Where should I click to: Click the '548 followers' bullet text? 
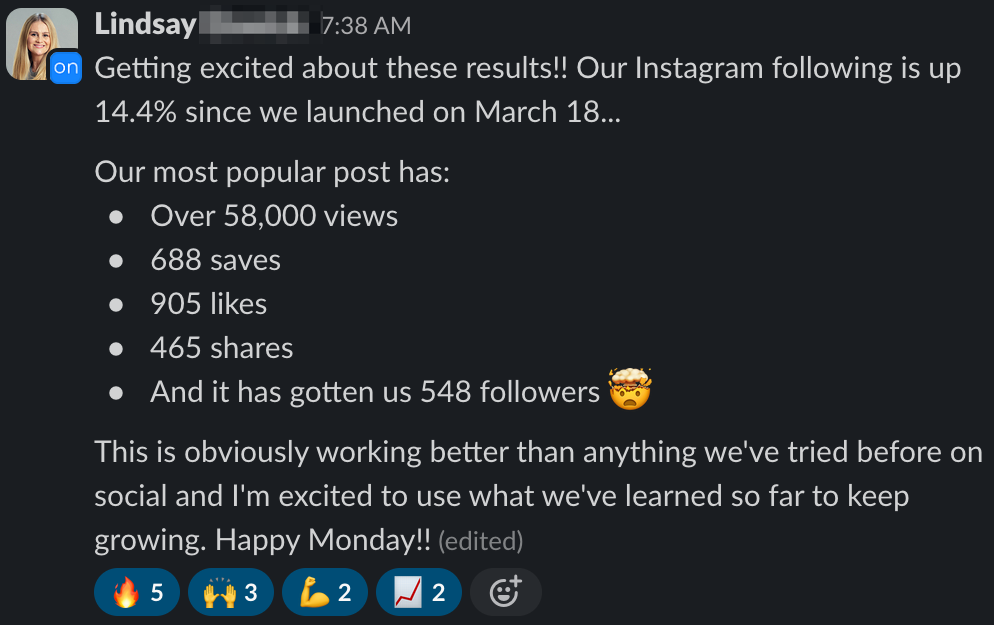point(375,392)
